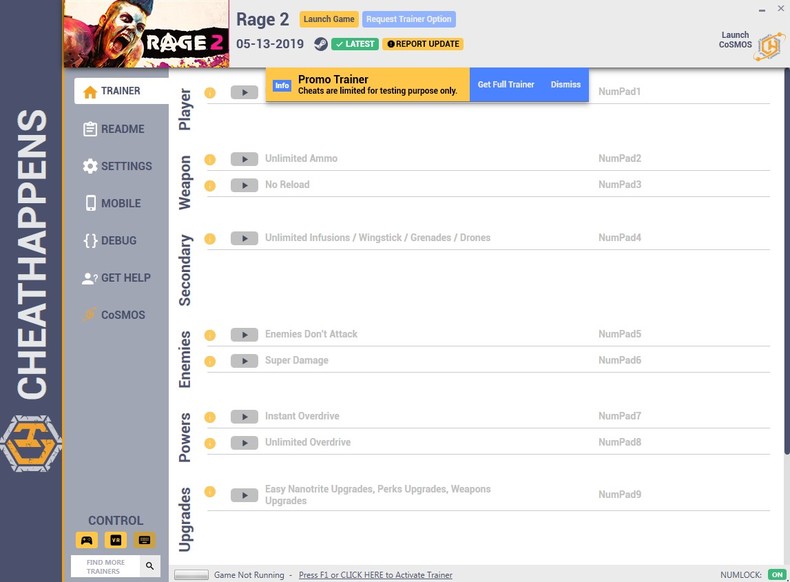Activate the No Reload cheat toggle
The height and width of the screenshot is (582, 790).
[x=244, y=185]
